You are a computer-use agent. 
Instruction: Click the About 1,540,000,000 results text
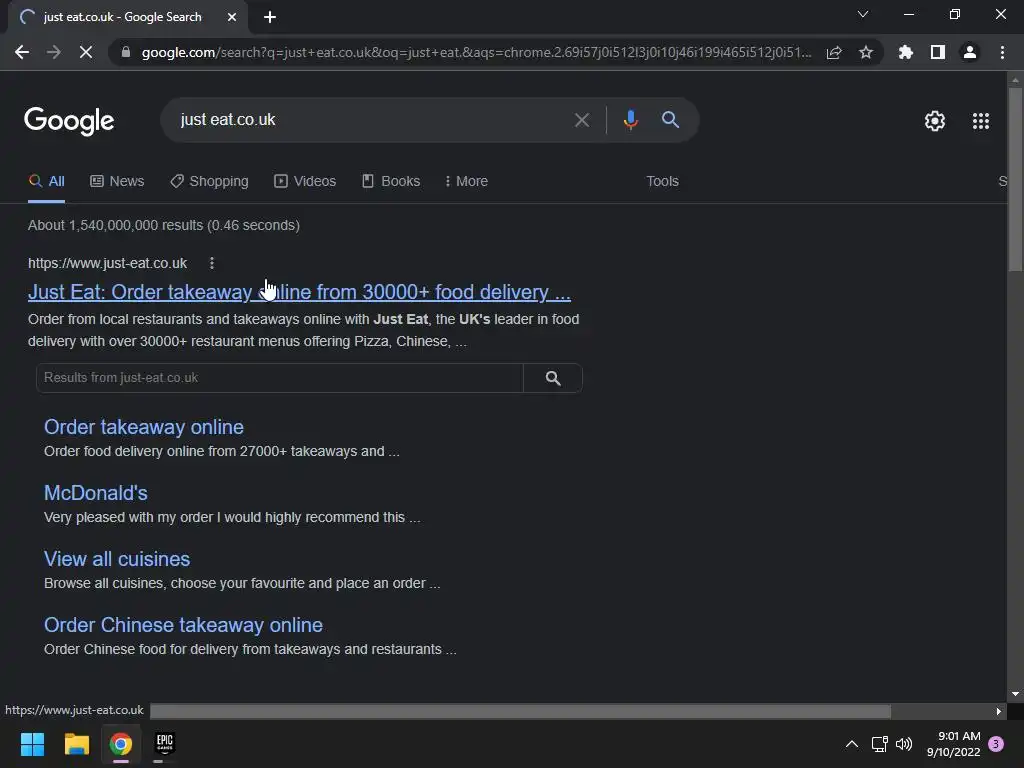164,225
